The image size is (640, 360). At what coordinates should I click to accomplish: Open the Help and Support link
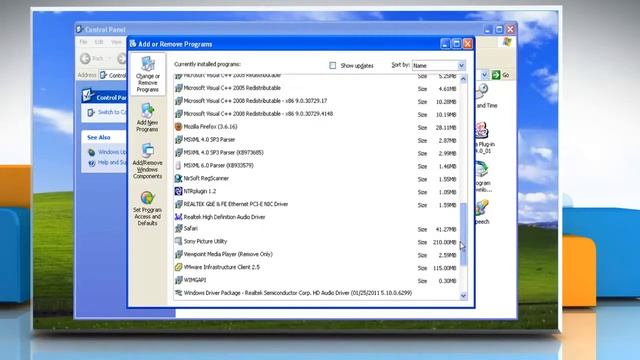coord(112,162)
